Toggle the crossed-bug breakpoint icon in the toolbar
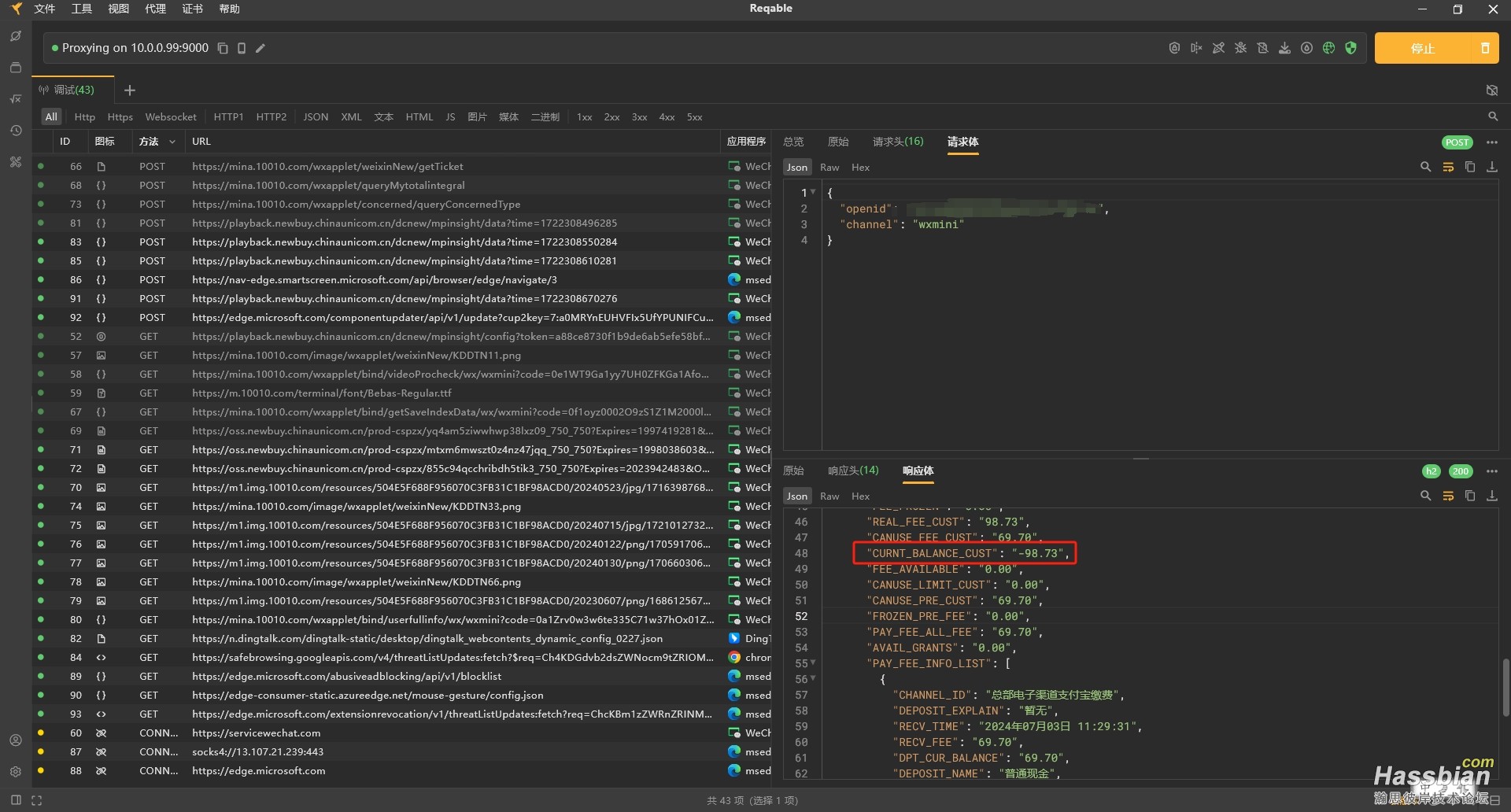 (1240, 48)
